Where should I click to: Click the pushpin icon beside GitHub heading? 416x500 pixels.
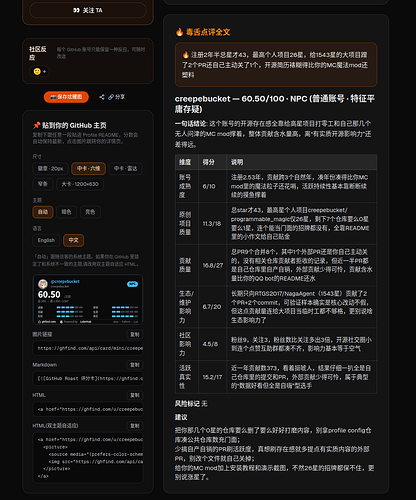36,125
